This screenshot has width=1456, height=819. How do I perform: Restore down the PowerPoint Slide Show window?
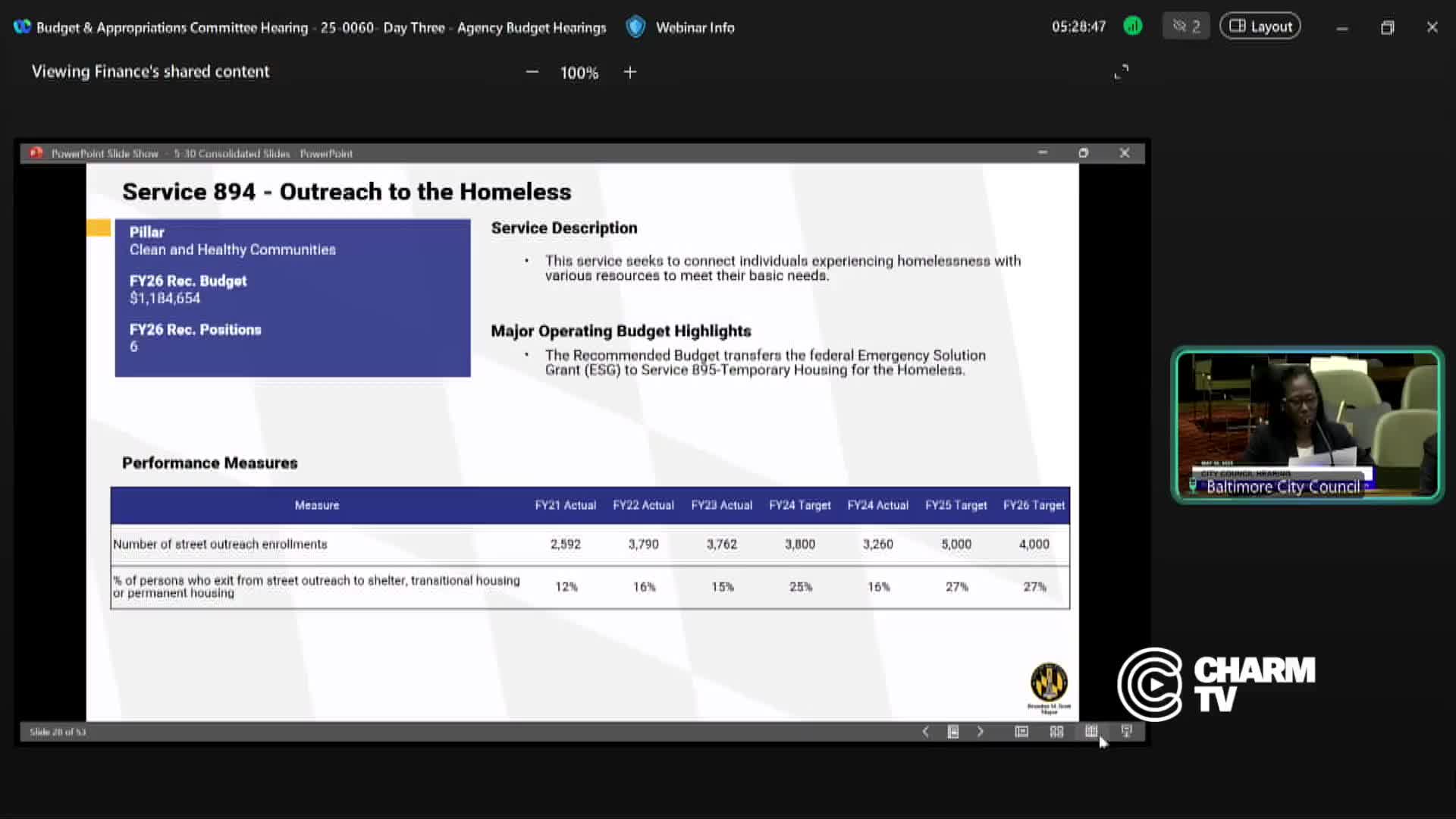[x=1084, y=153]
